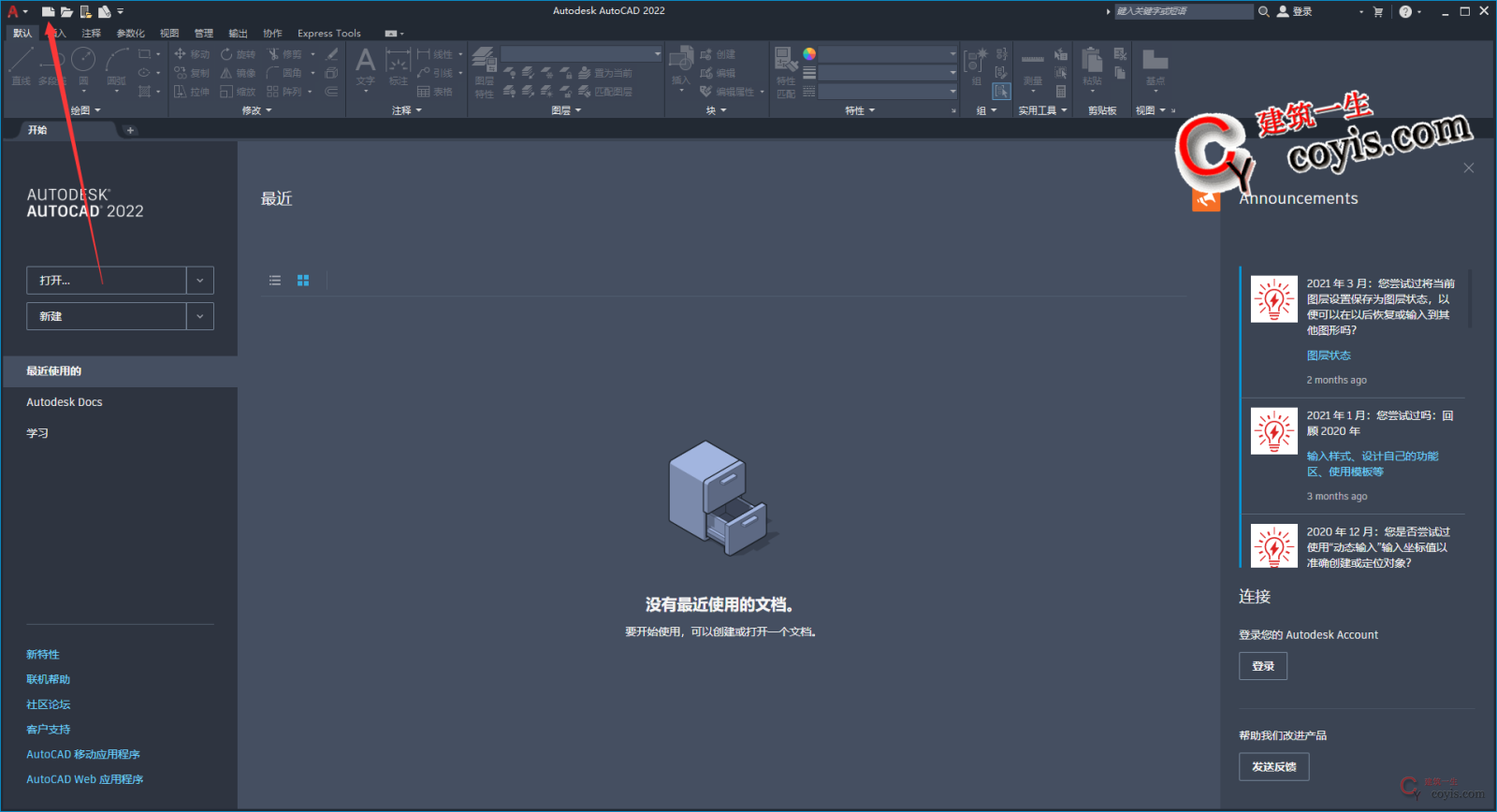This screenshot has height=812, width=1497.
Task: Select the Circle (圆) tool
Action: (x=83, y=65)
